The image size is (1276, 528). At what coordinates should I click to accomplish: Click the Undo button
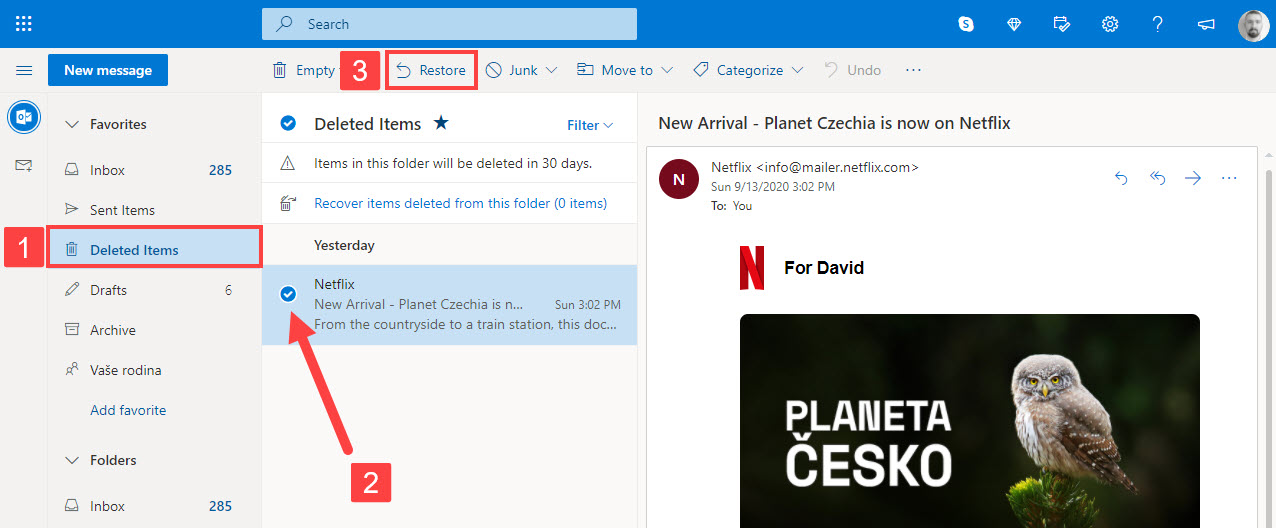pyautogui.click(x=853, y=70)
